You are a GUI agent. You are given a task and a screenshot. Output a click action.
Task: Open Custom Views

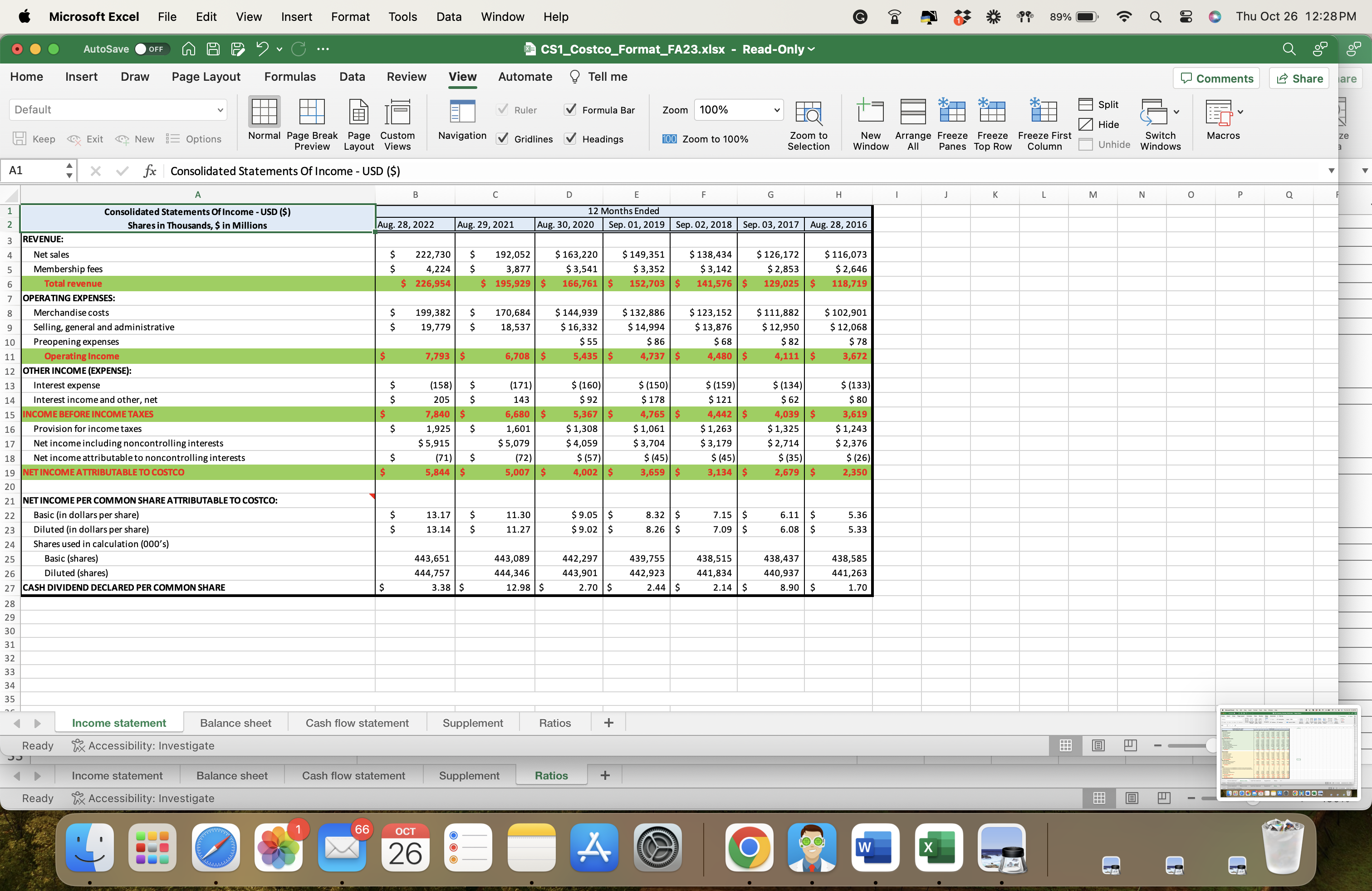pos(397,124)
